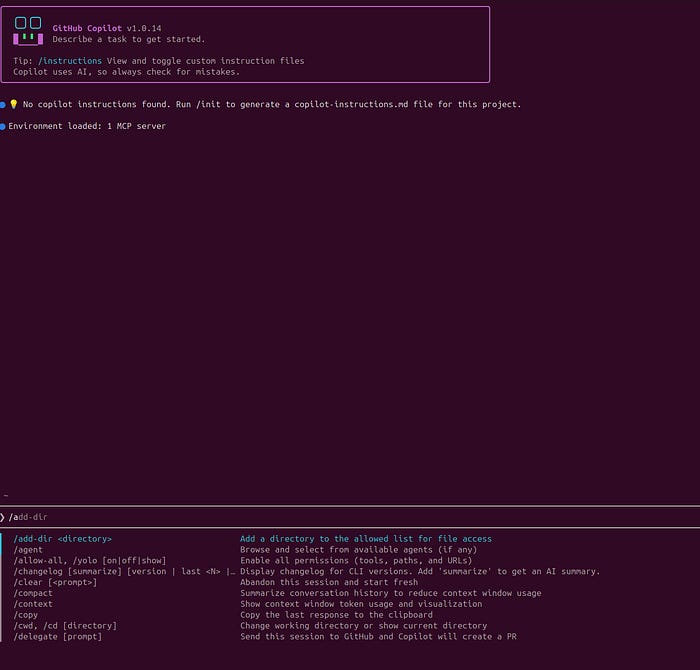Click description 'Change working directory or show current'

point(363,625)
